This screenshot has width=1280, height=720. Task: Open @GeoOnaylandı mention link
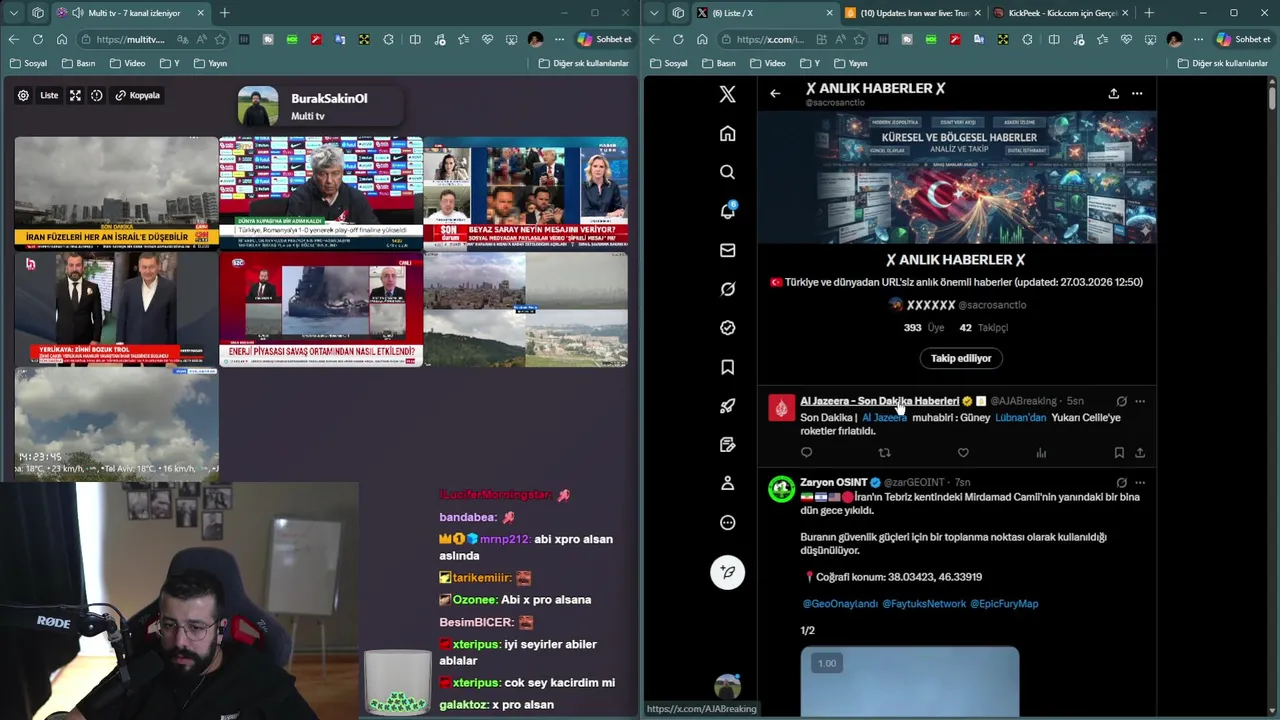(x=840, y=604)
